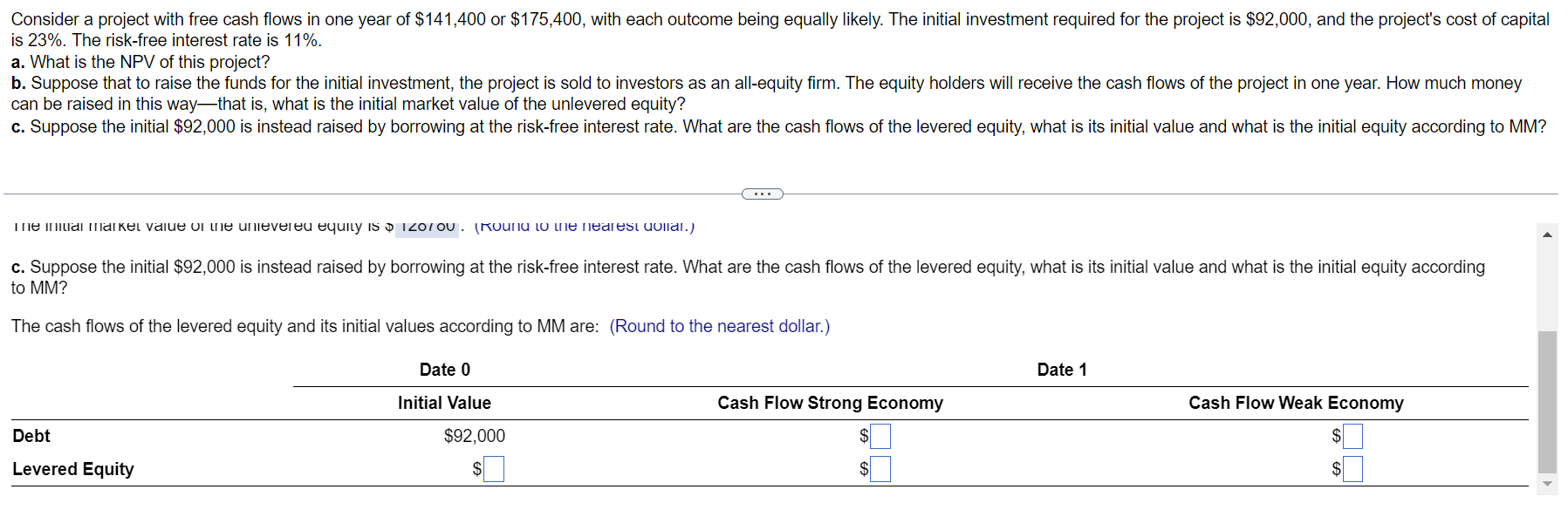Click the Debt weak economy cash flow input

[x=1353, y=435]
